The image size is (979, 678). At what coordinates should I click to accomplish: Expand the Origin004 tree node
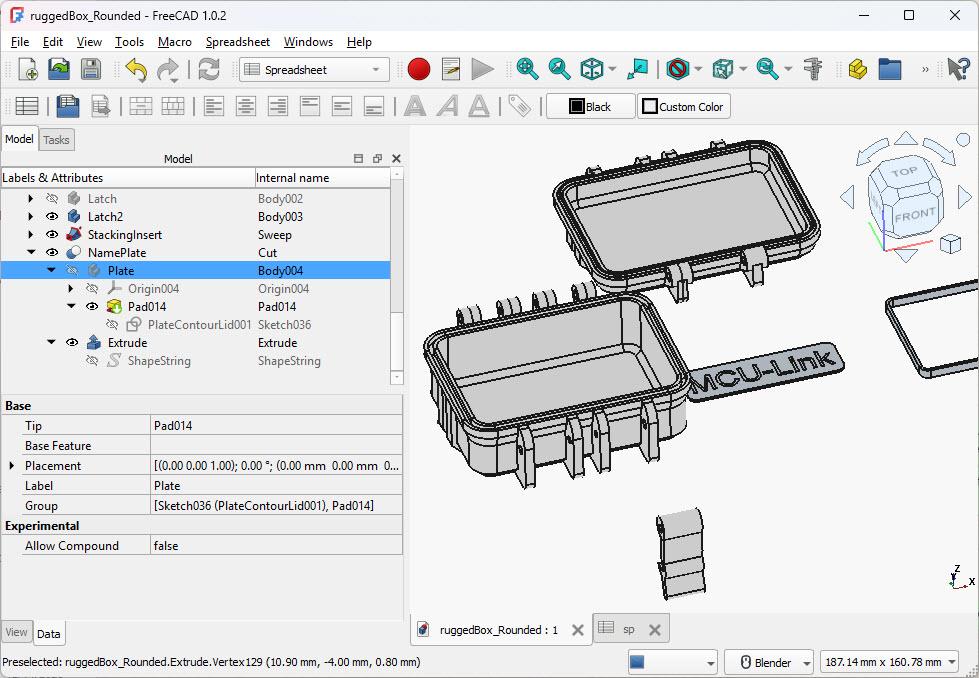tap(69, 288)
